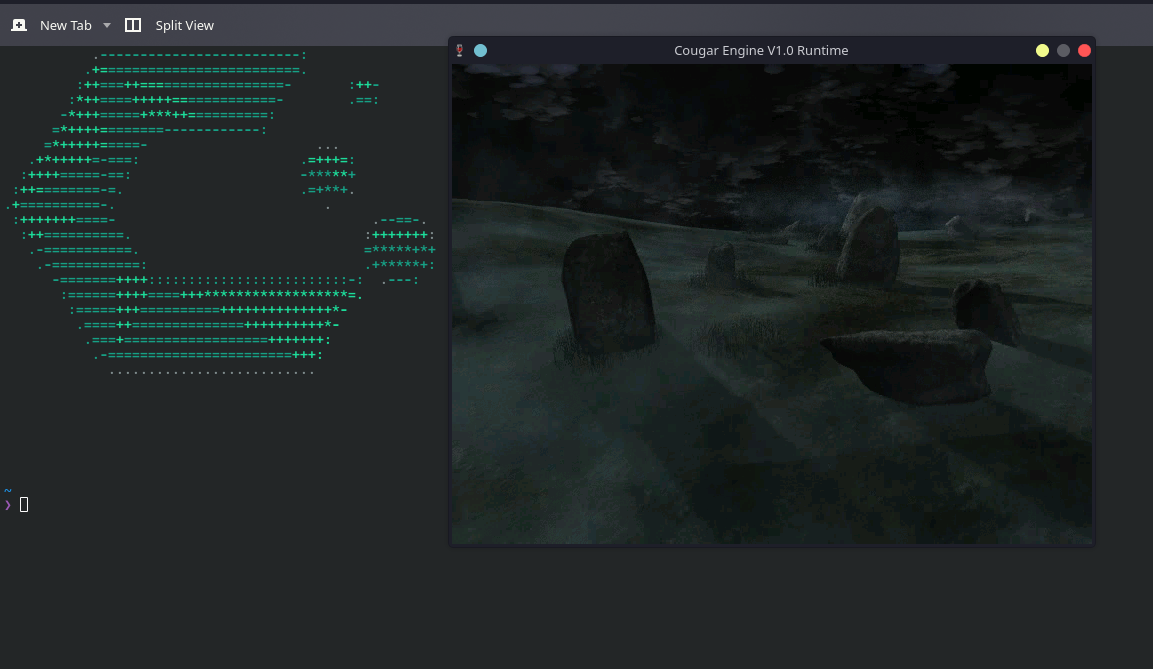
Task: Click the small leaning stone at right
Action: click(985, 310)
